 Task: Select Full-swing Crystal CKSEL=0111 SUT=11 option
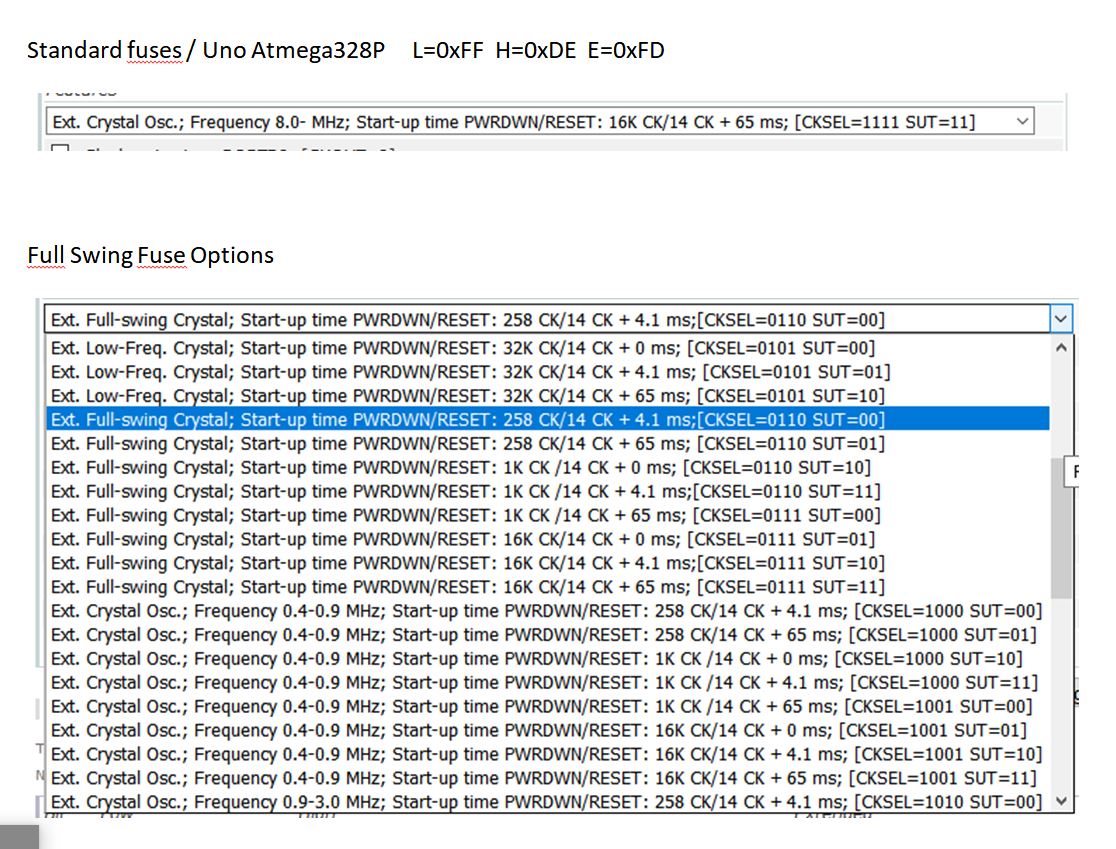pos(547,587)
